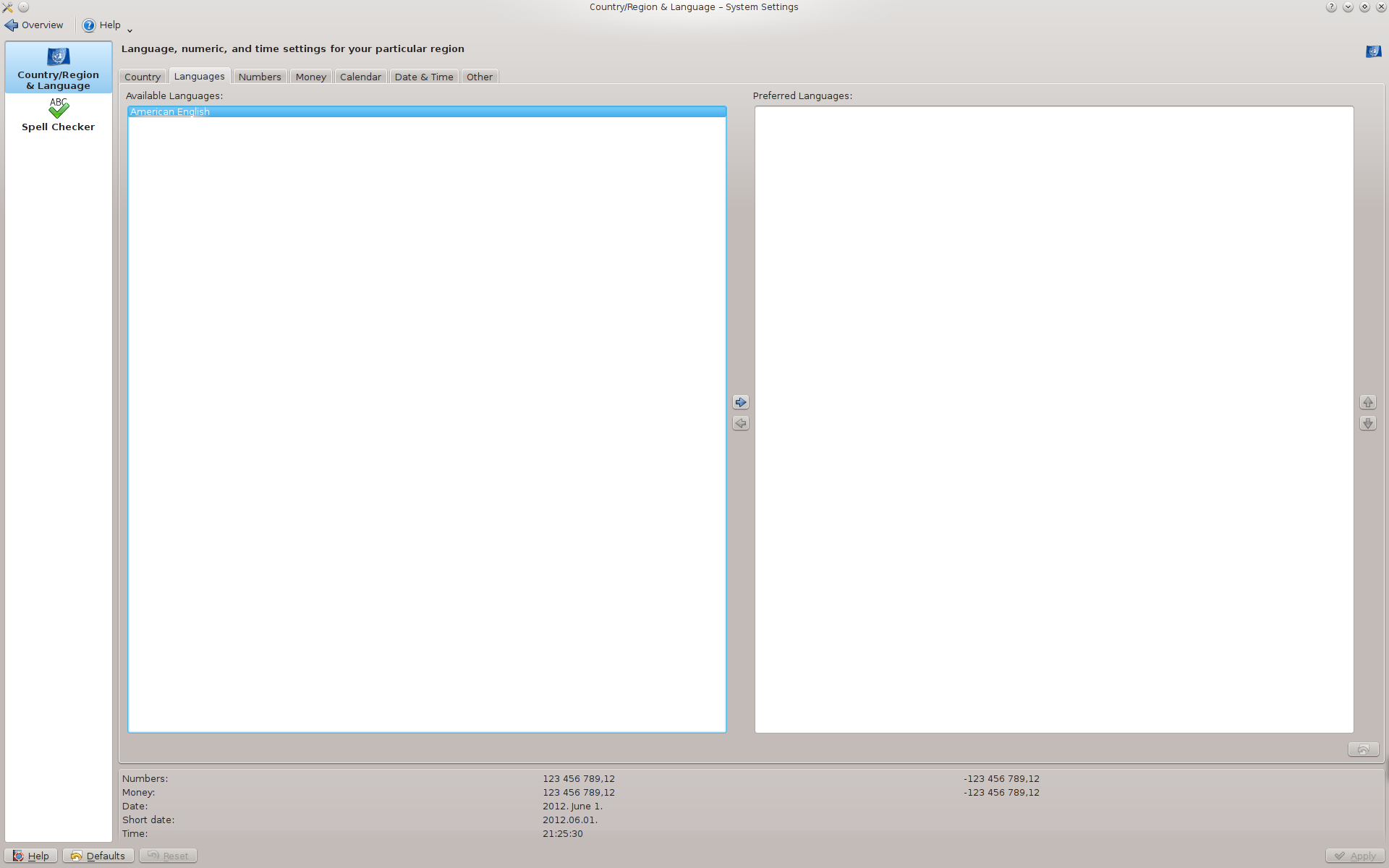Click the bottom Help button
Screen dimensions: 1389x868
(x=30, y=856)
